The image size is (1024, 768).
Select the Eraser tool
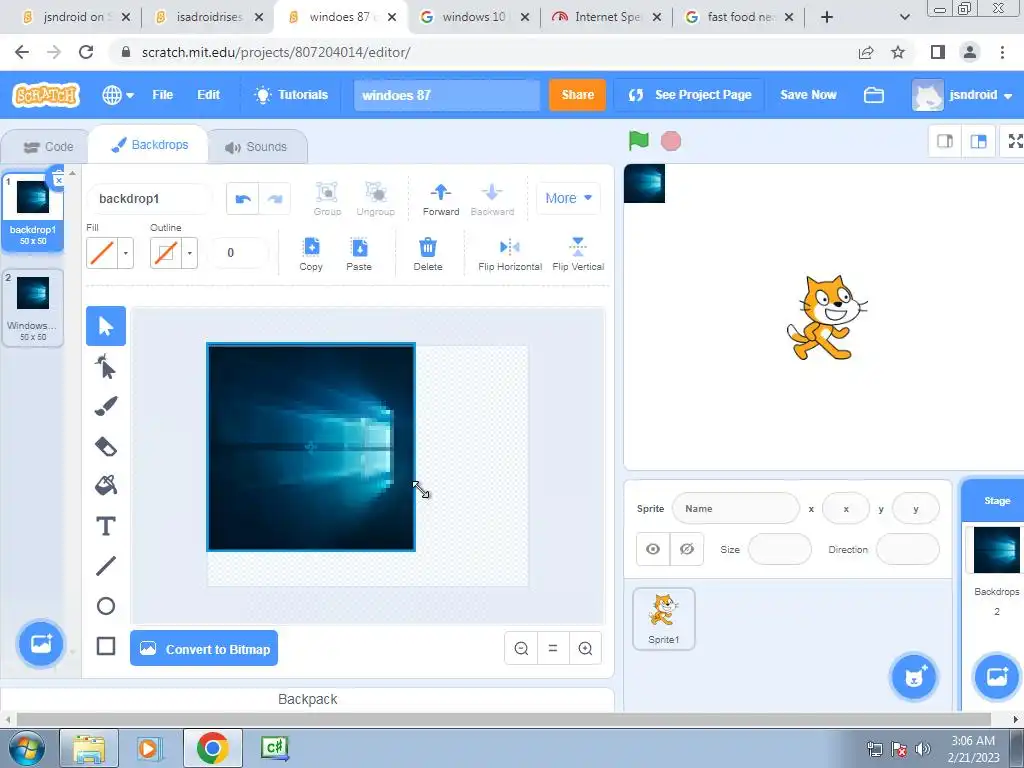point(106,447)
